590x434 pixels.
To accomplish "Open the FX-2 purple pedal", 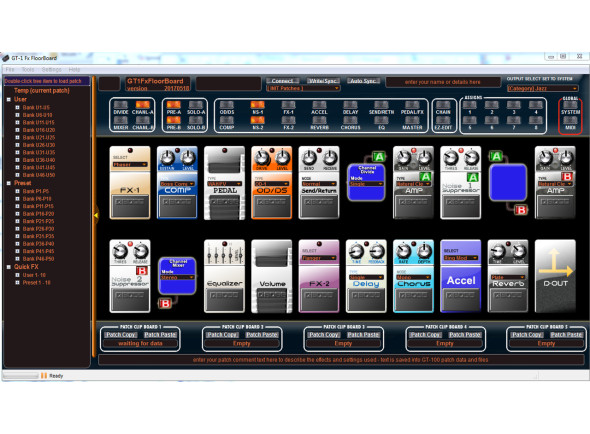I will click(x=319, y=276).
